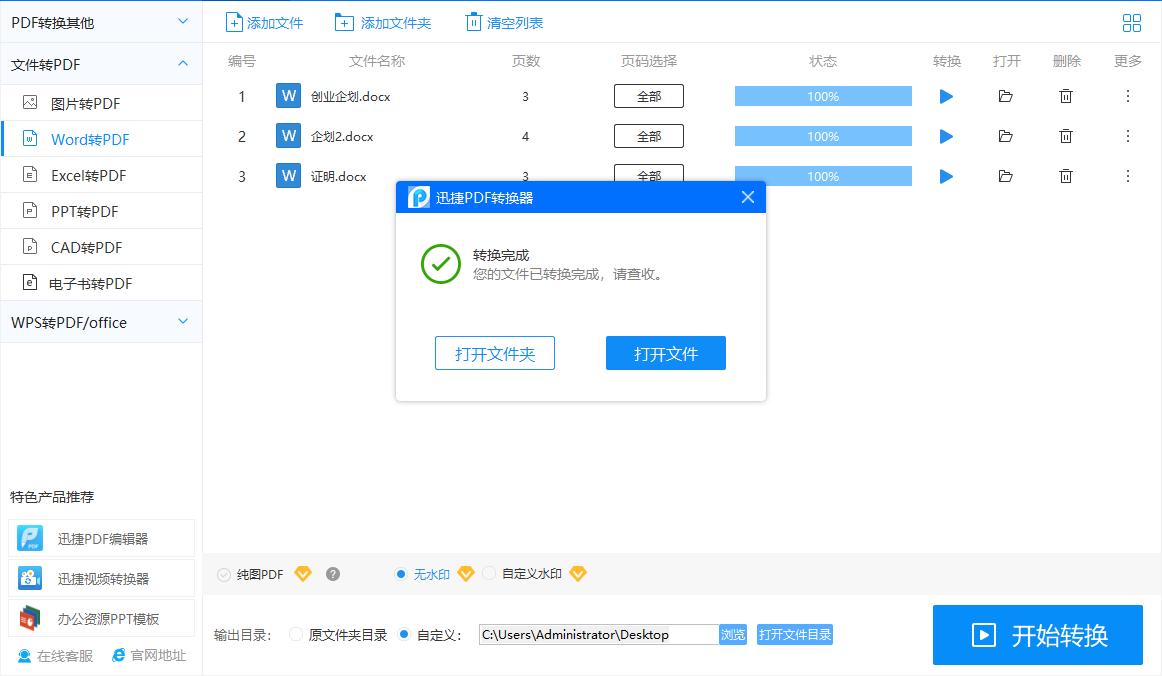The width and height of the screenshot is (1162, 676).
Task: Click the help question mark next to 纯图PDF
Action: [332, 573]
